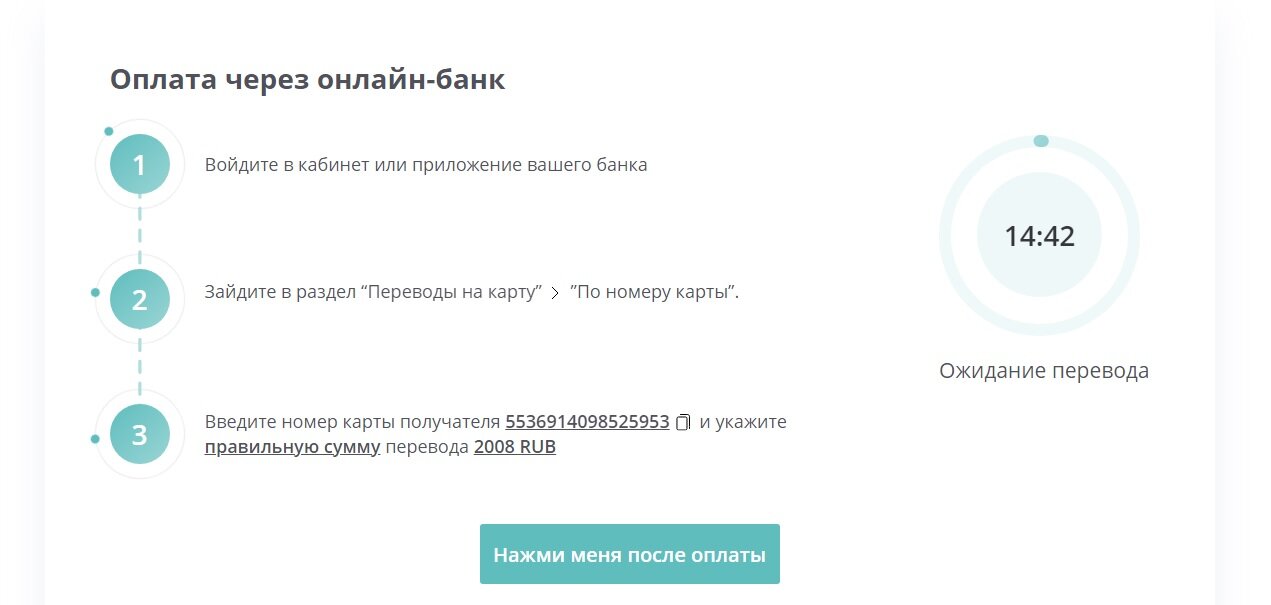1271x605 pixels.
Task: Click the step 1 instruction about bank app
Action: pyautogui.click(x=426, y=165)
